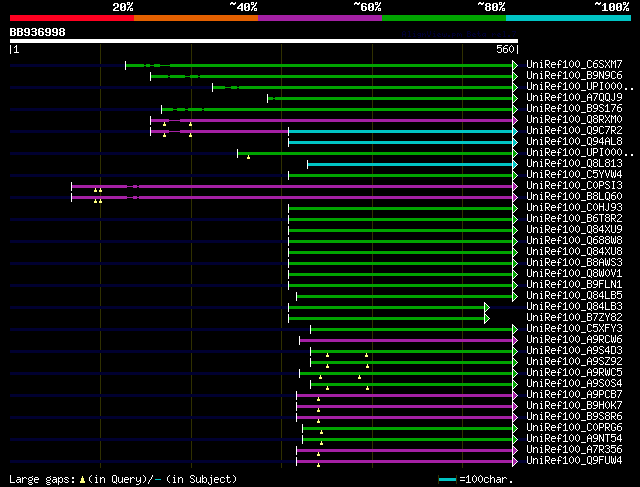Select the UniRef100_Q84XU9 hit label
The height and width of the screenshot is (487, 640).
[x=574, y=230]
